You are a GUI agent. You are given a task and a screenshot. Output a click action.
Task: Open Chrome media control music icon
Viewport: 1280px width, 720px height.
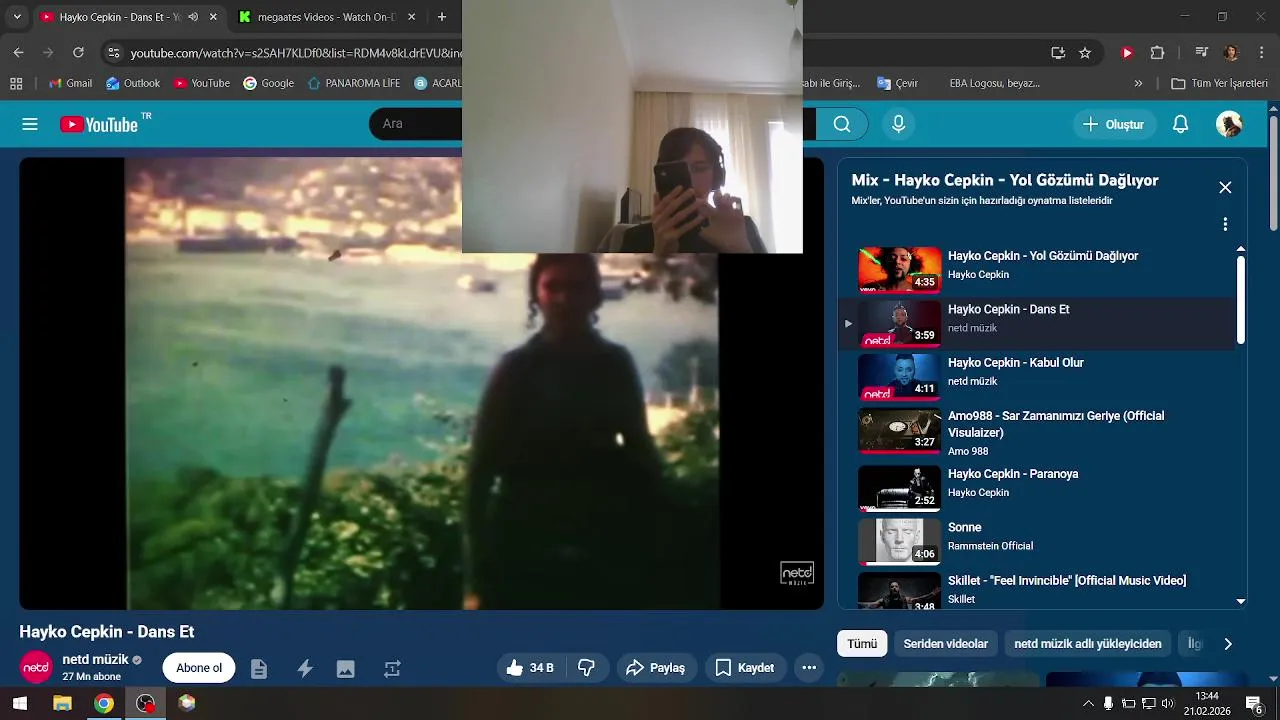(x=1202, y=53)
